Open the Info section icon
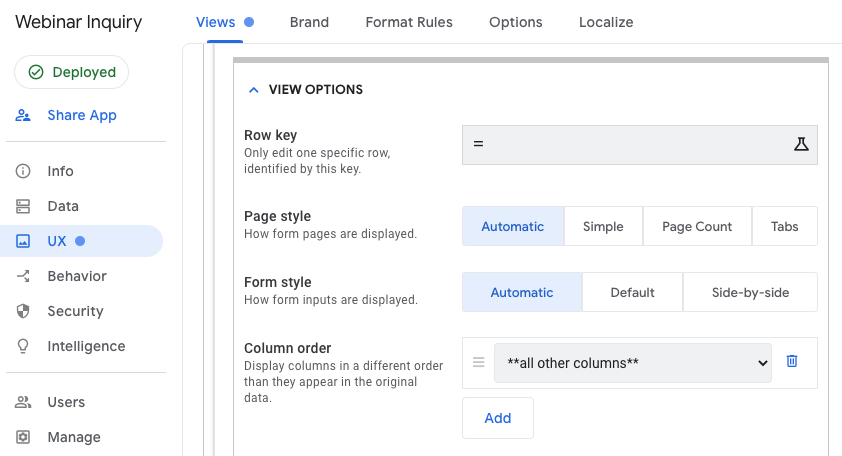 pos(23,171)
